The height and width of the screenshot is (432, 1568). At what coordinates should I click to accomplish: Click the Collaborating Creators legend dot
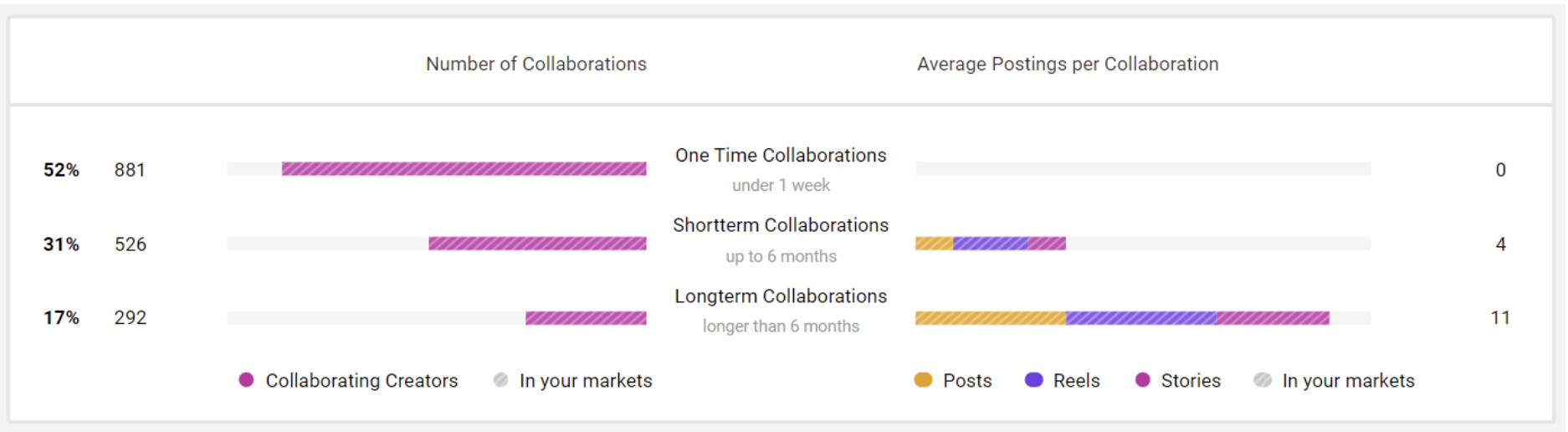coord(246,380)
